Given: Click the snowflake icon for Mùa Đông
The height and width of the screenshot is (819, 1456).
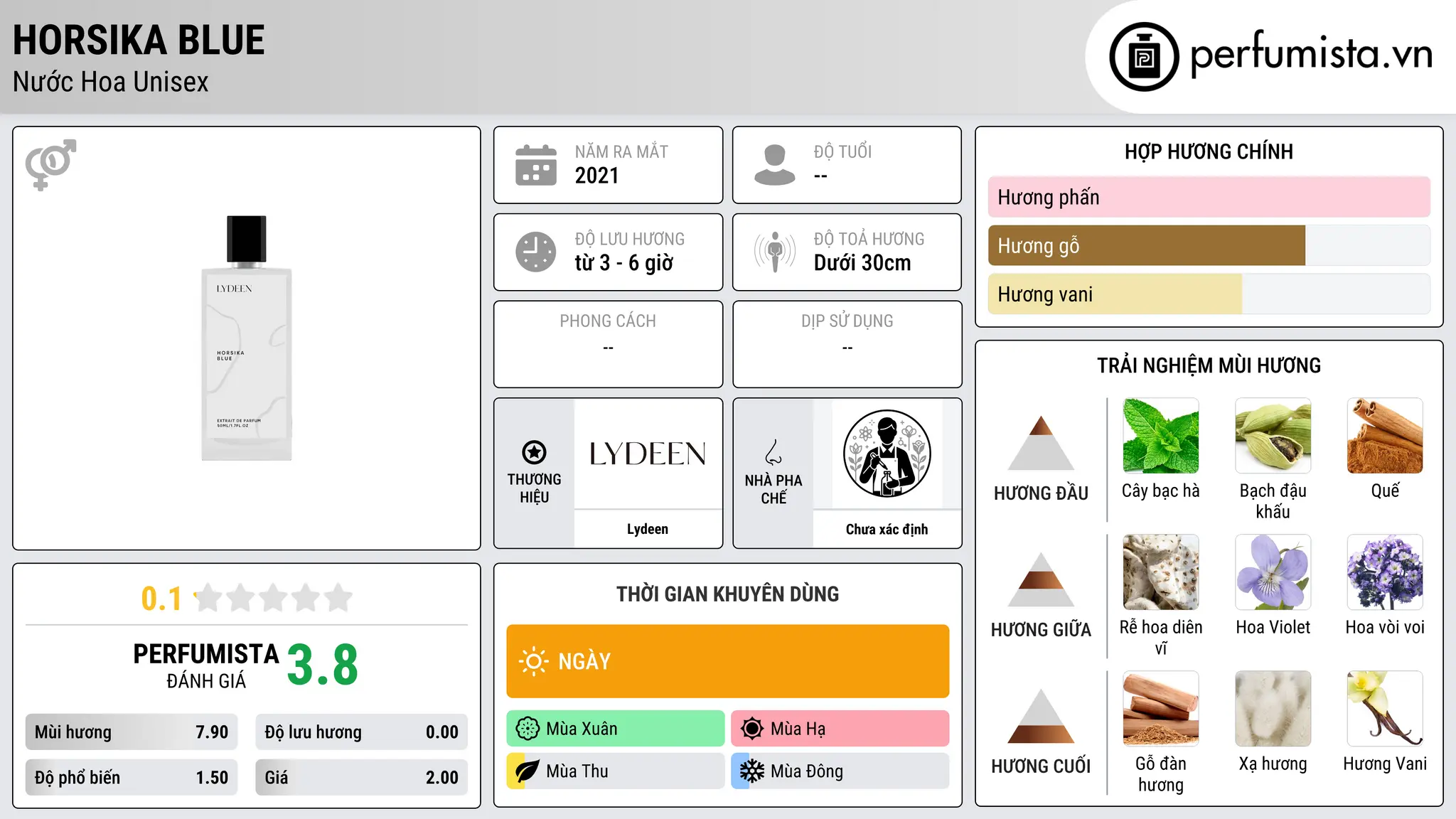Looking at the screenshot, I should point(752,771).
